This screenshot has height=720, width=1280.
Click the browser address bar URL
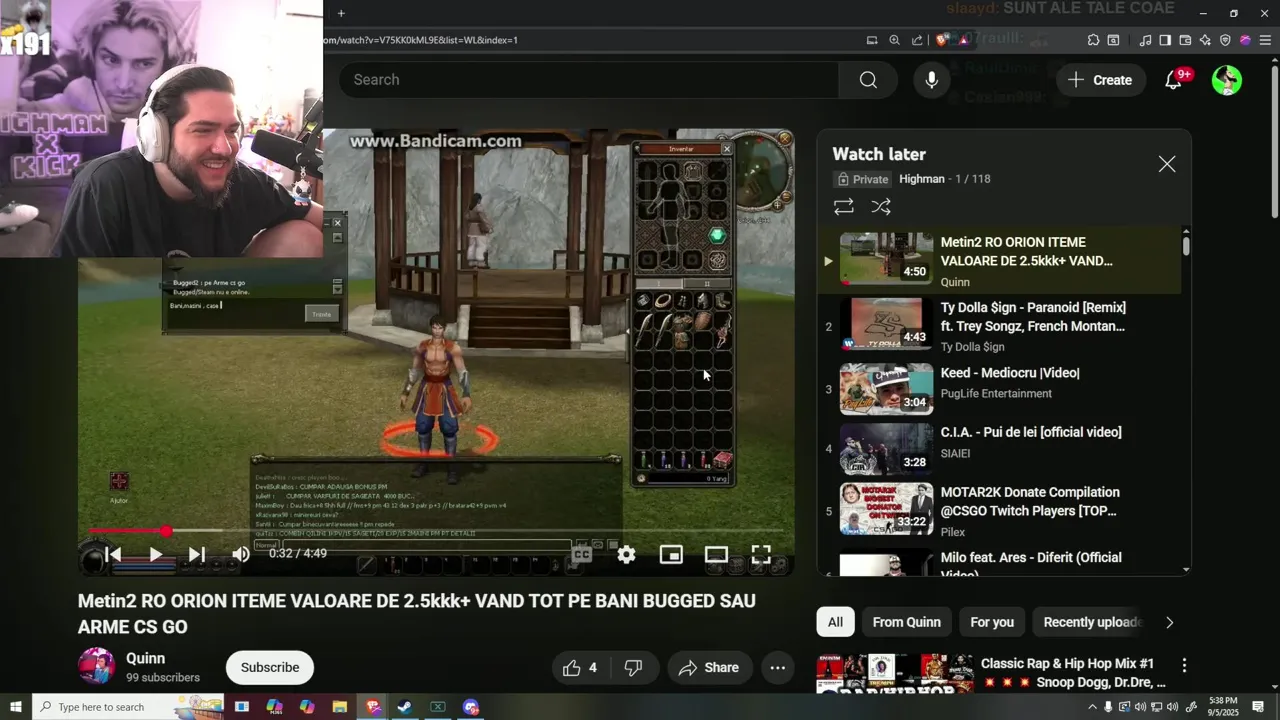click(420, 40)
